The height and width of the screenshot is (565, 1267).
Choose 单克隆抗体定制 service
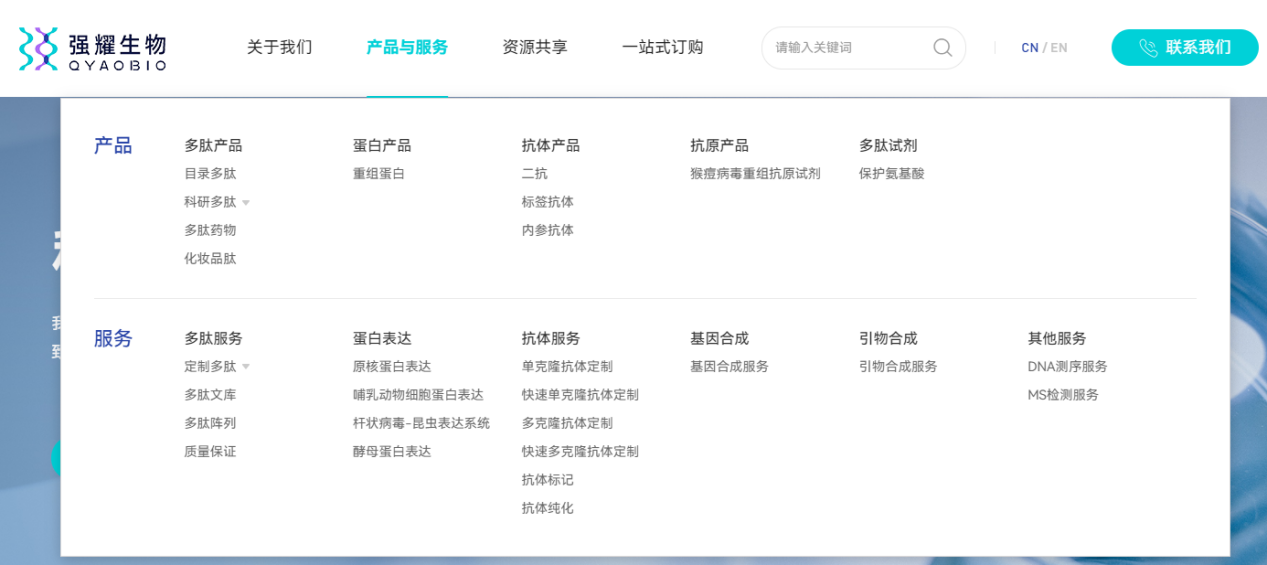tap(566, 367)
